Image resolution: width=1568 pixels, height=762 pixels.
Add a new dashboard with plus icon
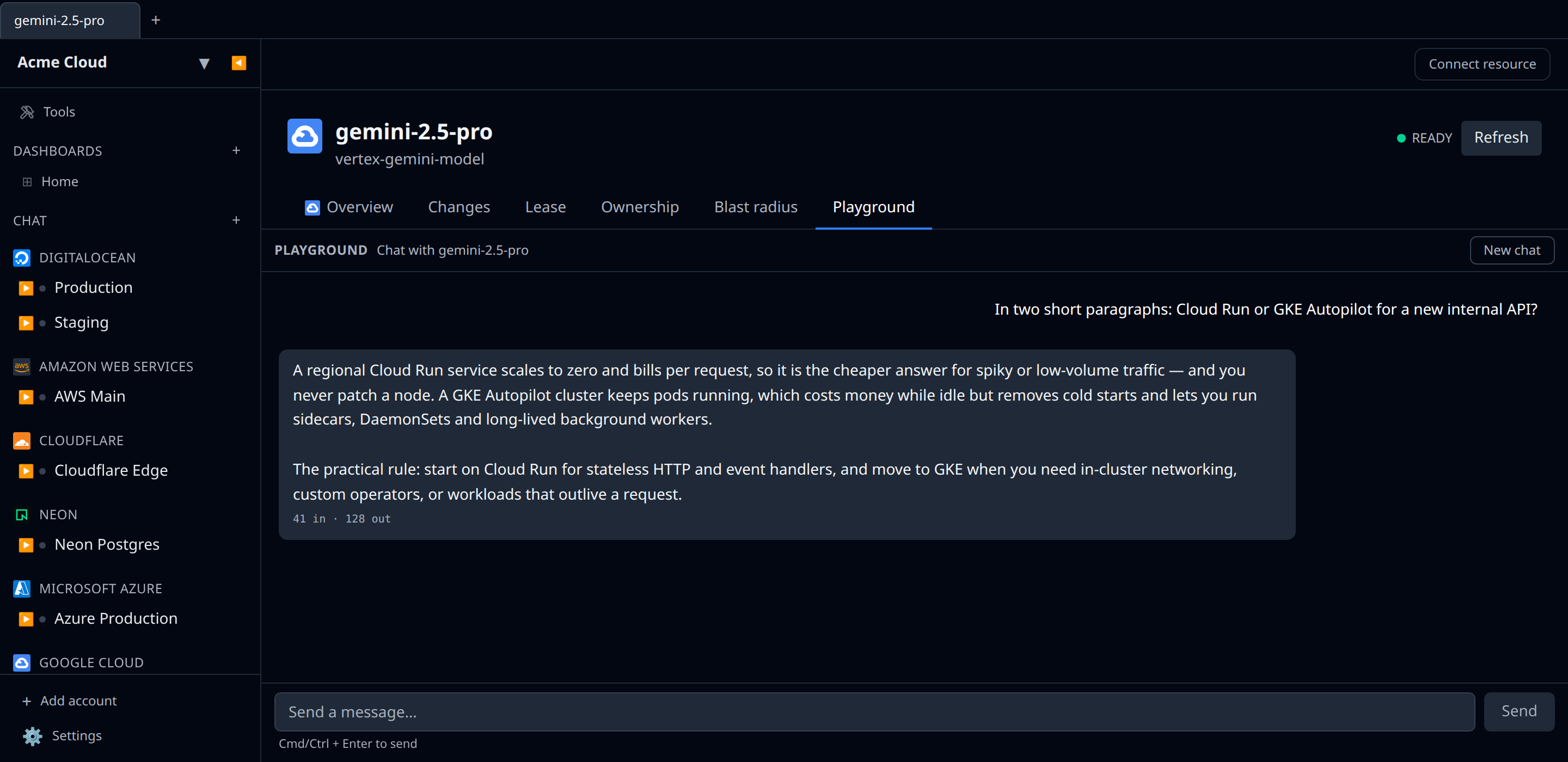pyautogui.click(x=236, y=150)
